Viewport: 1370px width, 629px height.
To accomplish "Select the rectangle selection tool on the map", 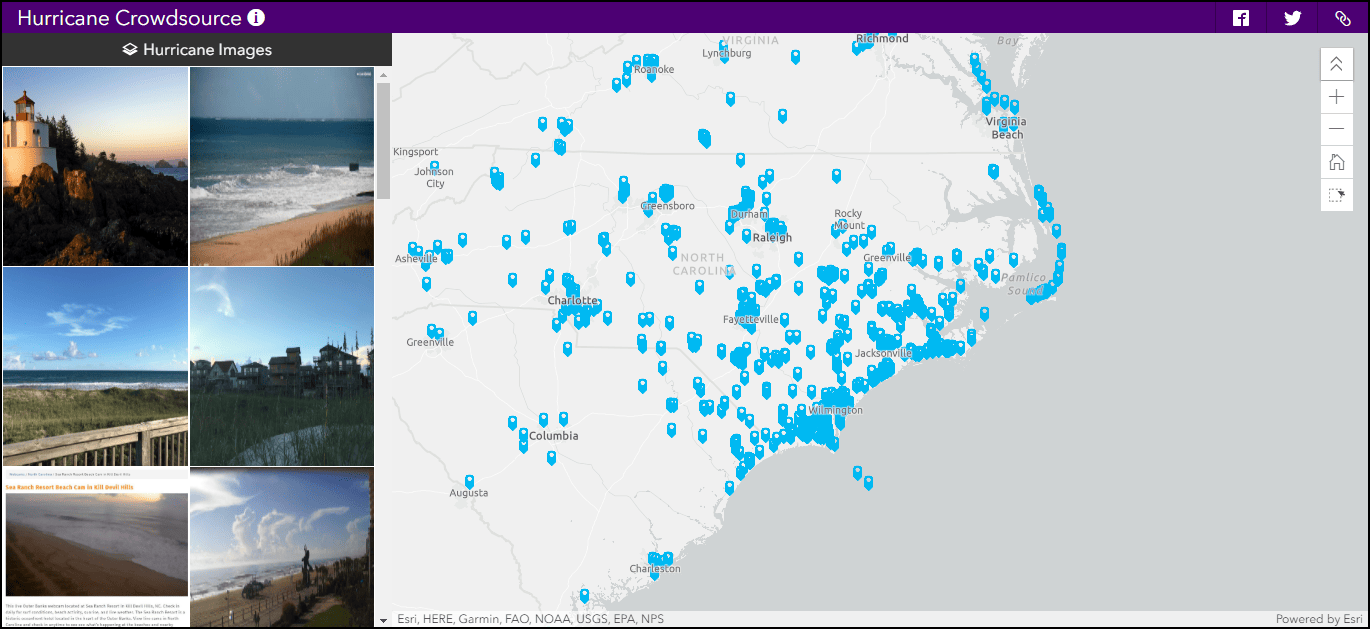I will tap(1336, 195).
